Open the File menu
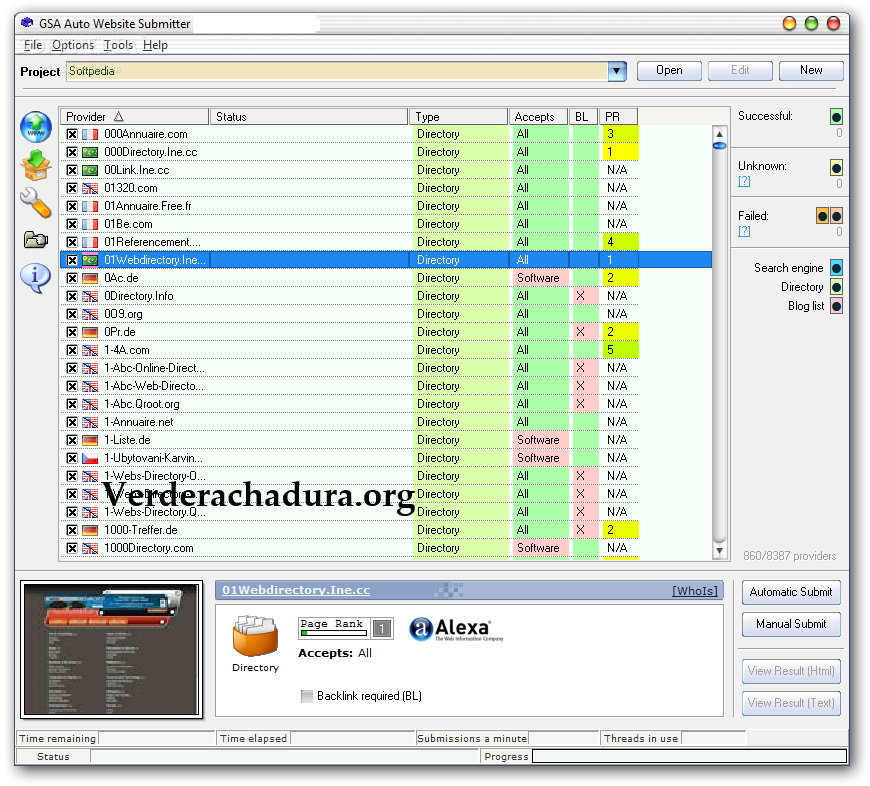 click(x=33, y=45)
